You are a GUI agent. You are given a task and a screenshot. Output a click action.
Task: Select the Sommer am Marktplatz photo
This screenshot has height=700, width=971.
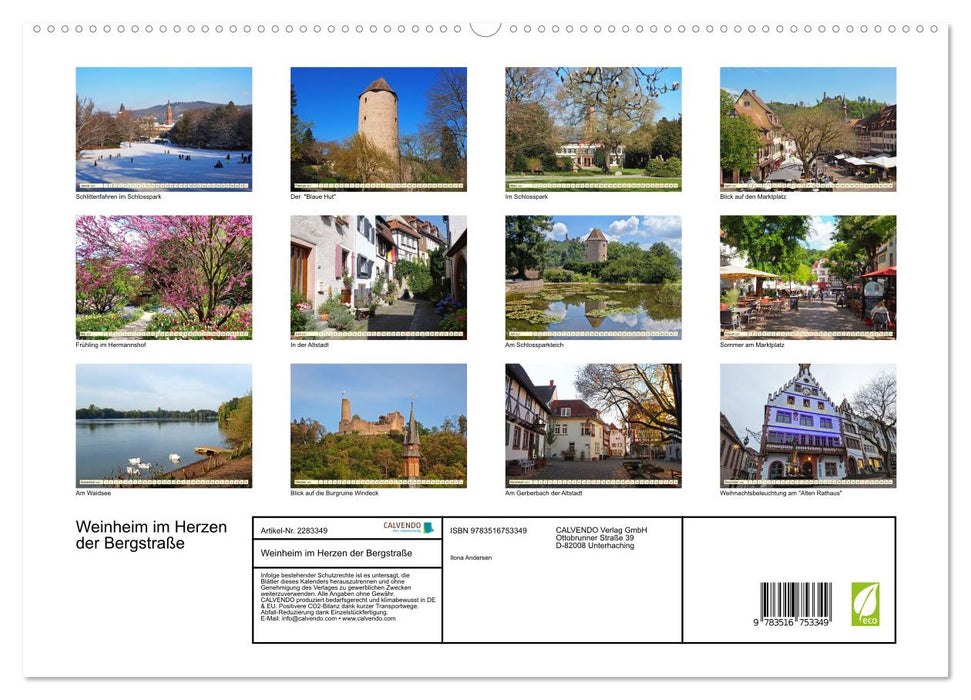point(808,277)
